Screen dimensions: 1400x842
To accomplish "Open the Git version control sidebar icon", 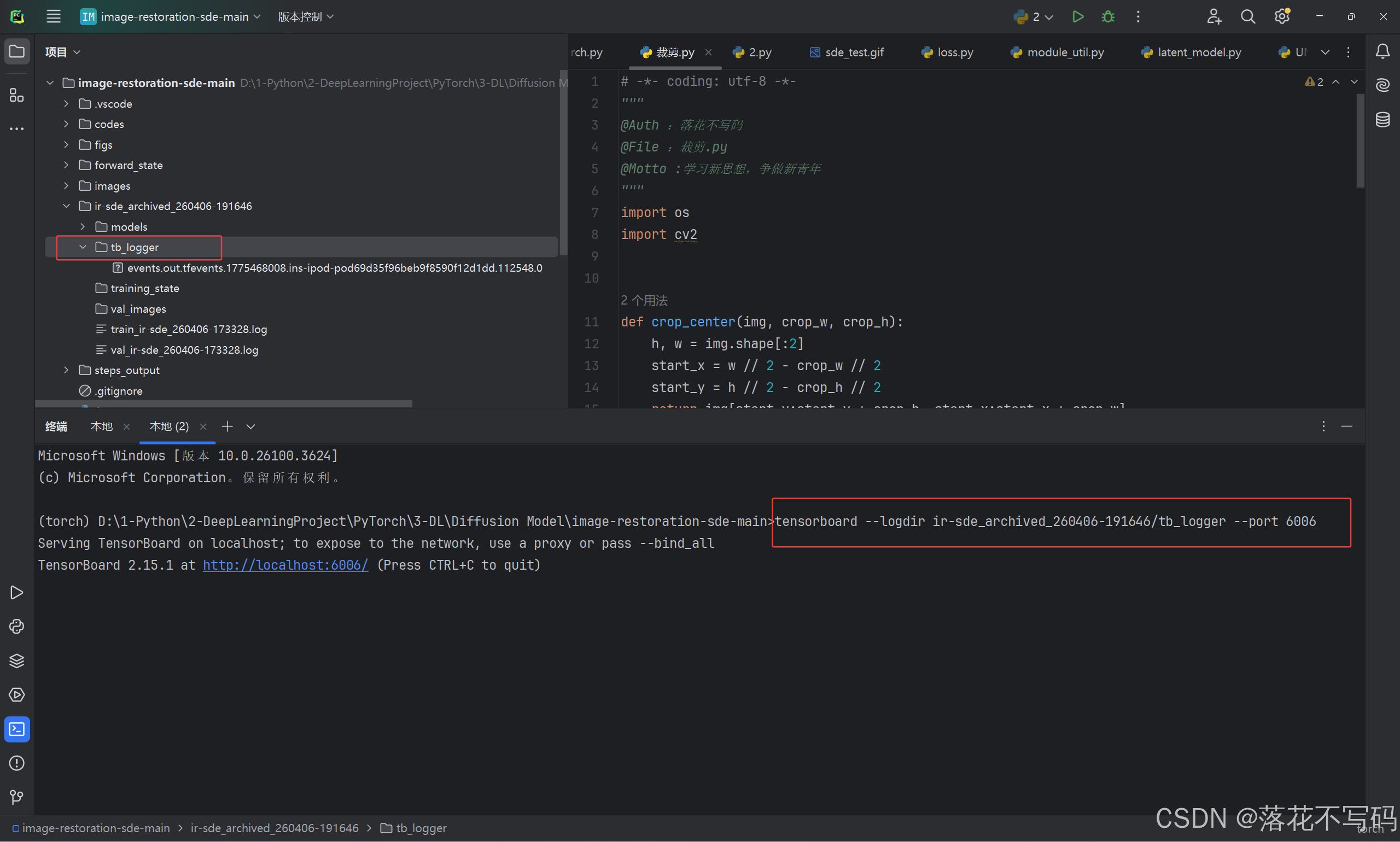I will pyautogui.click(x=17, y=797).
